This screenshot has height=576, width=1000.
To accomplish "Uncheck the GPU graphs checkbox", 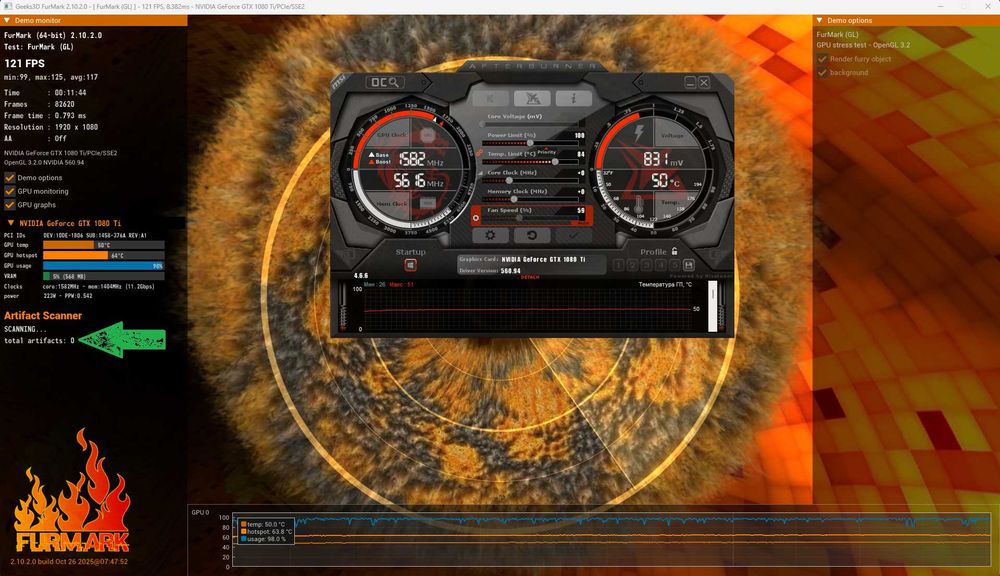I will [10, 205].
